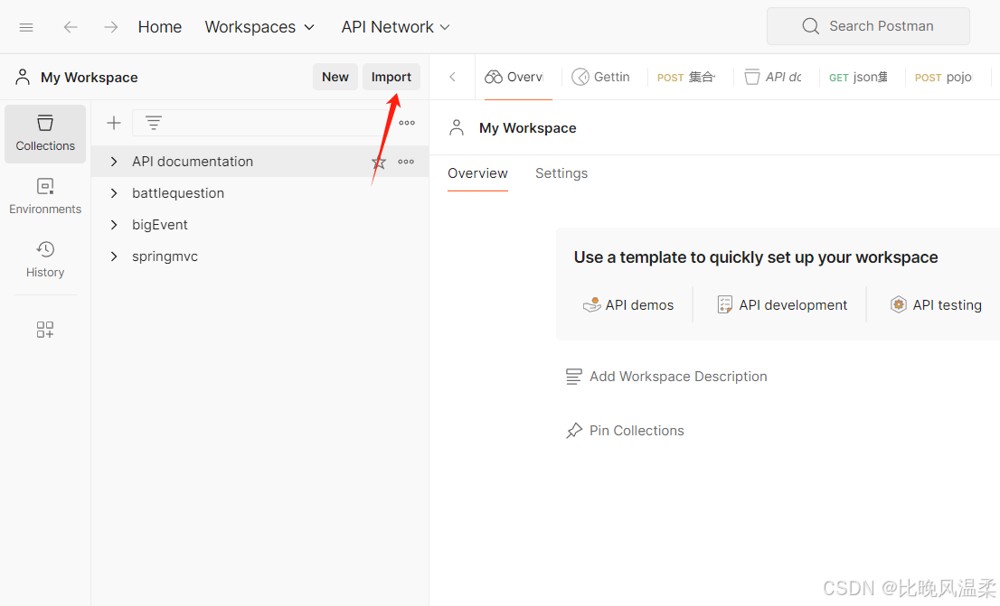Go forward with the right arrow

click(111, 27)
